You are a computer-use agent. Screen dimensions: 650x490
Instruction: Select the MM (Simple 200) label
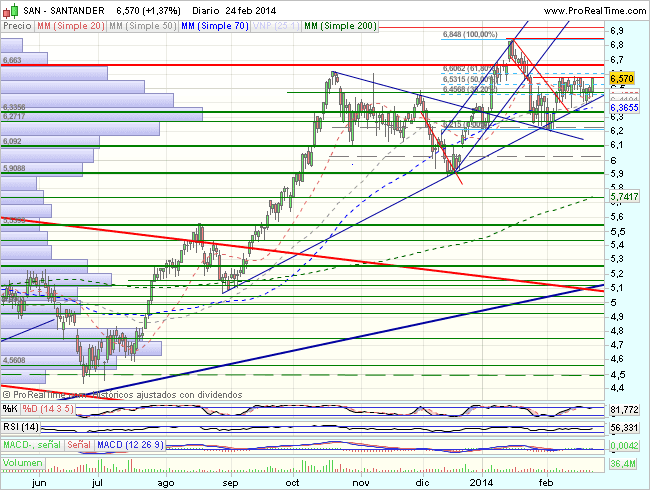tap(340, 26)
